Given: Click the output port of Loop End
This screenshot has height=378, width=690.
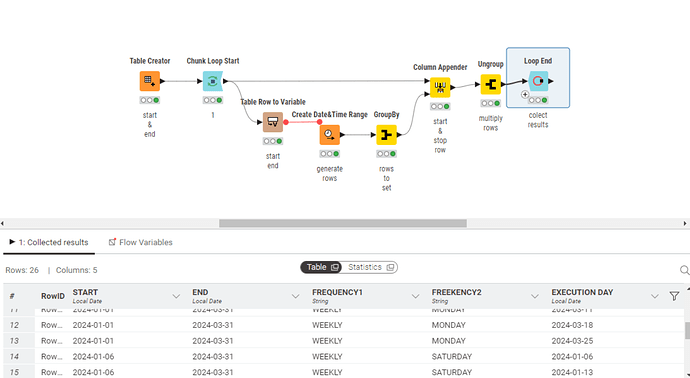Looking at the screenshot, I should coord(551,81).
